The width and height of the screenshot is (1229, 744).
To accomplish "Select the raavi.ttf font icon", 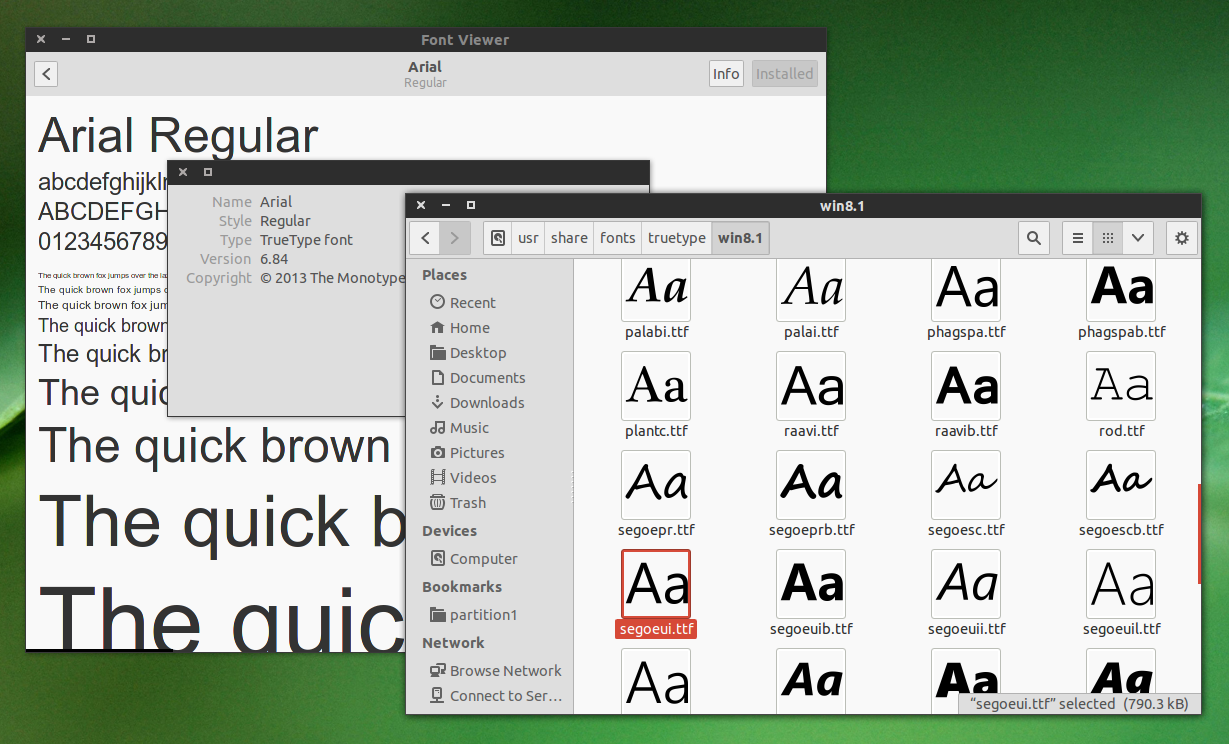I will [x=811, y=386].
